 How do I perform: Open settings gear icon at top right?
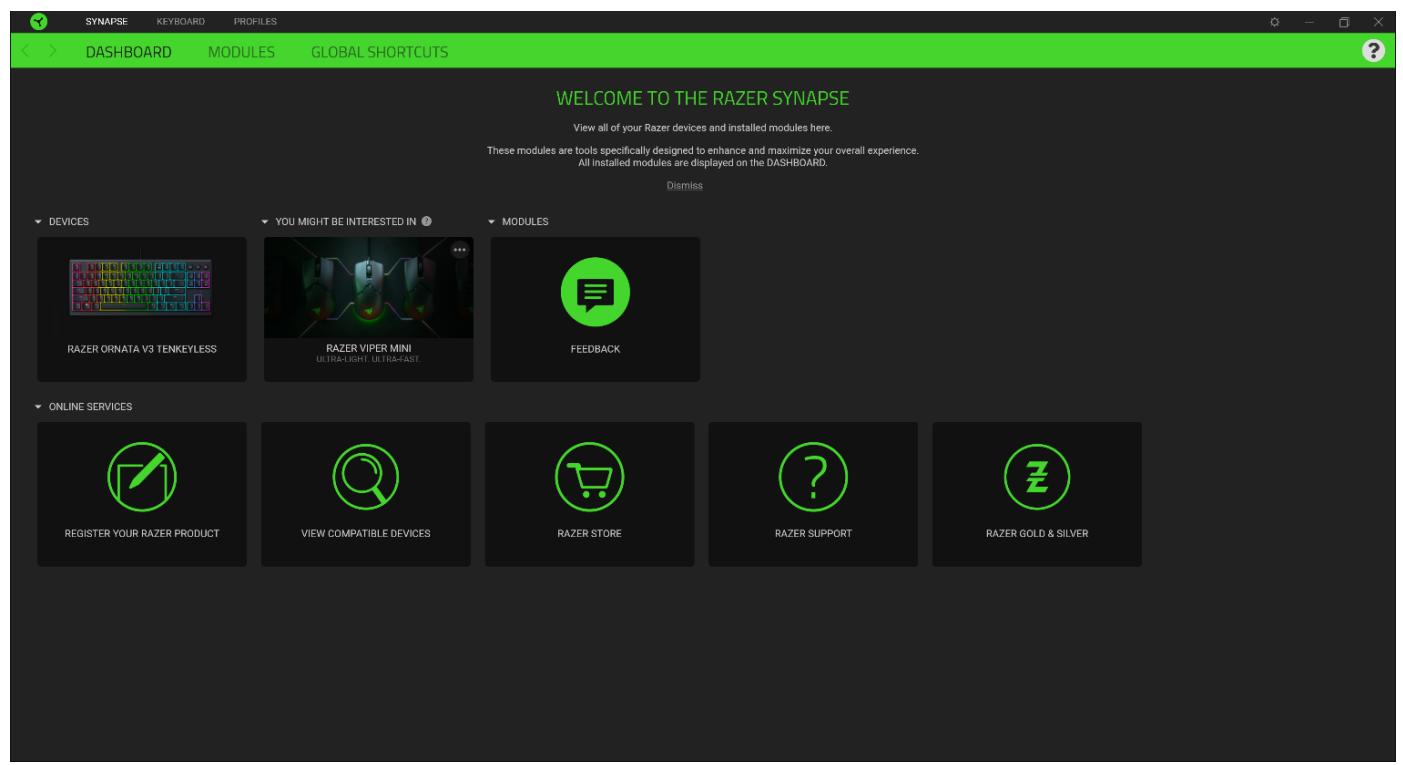click(1275, 21)
